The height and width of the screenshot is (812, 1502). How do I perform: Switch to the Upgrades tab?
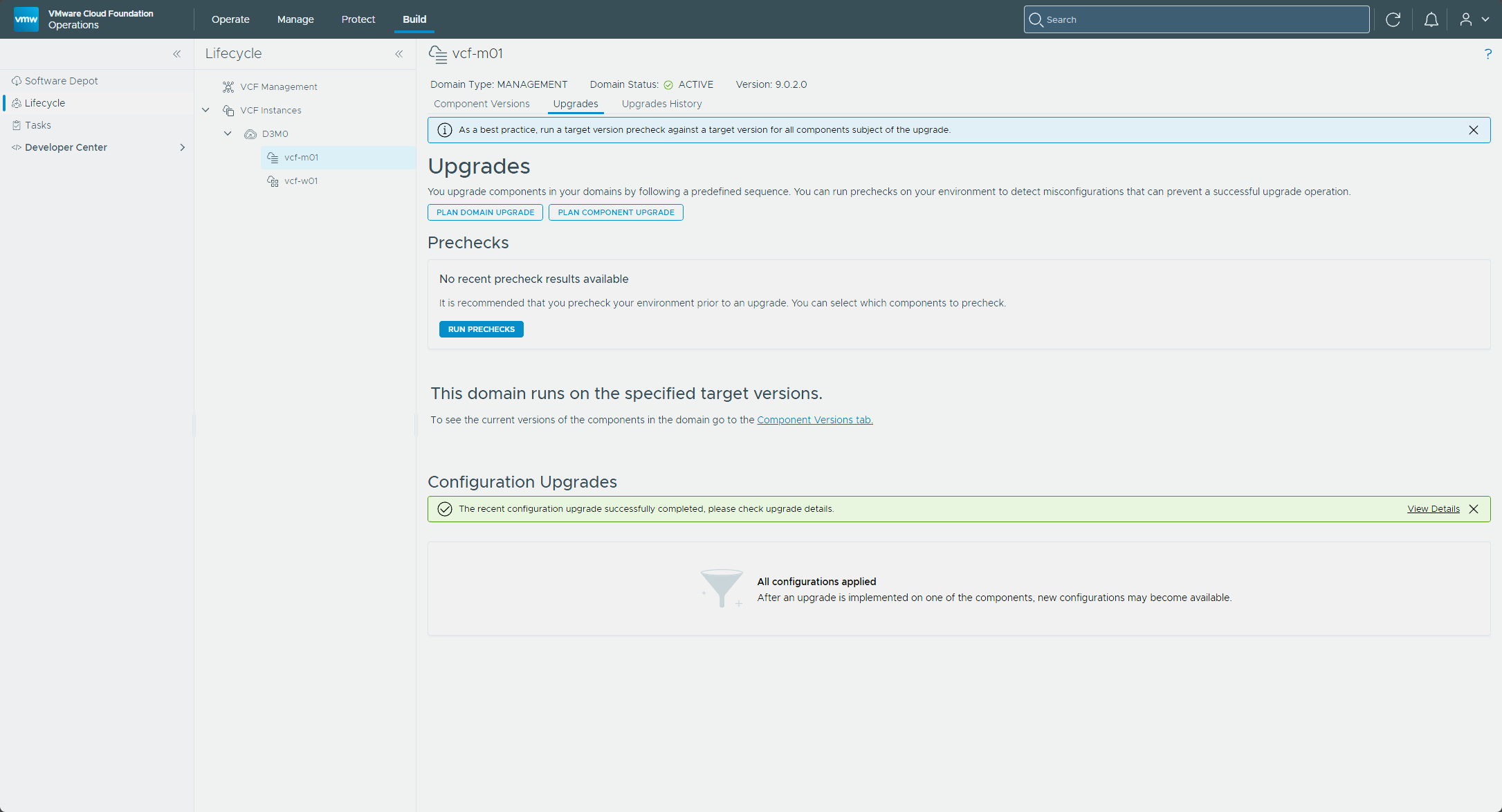[x=576, y=104]
